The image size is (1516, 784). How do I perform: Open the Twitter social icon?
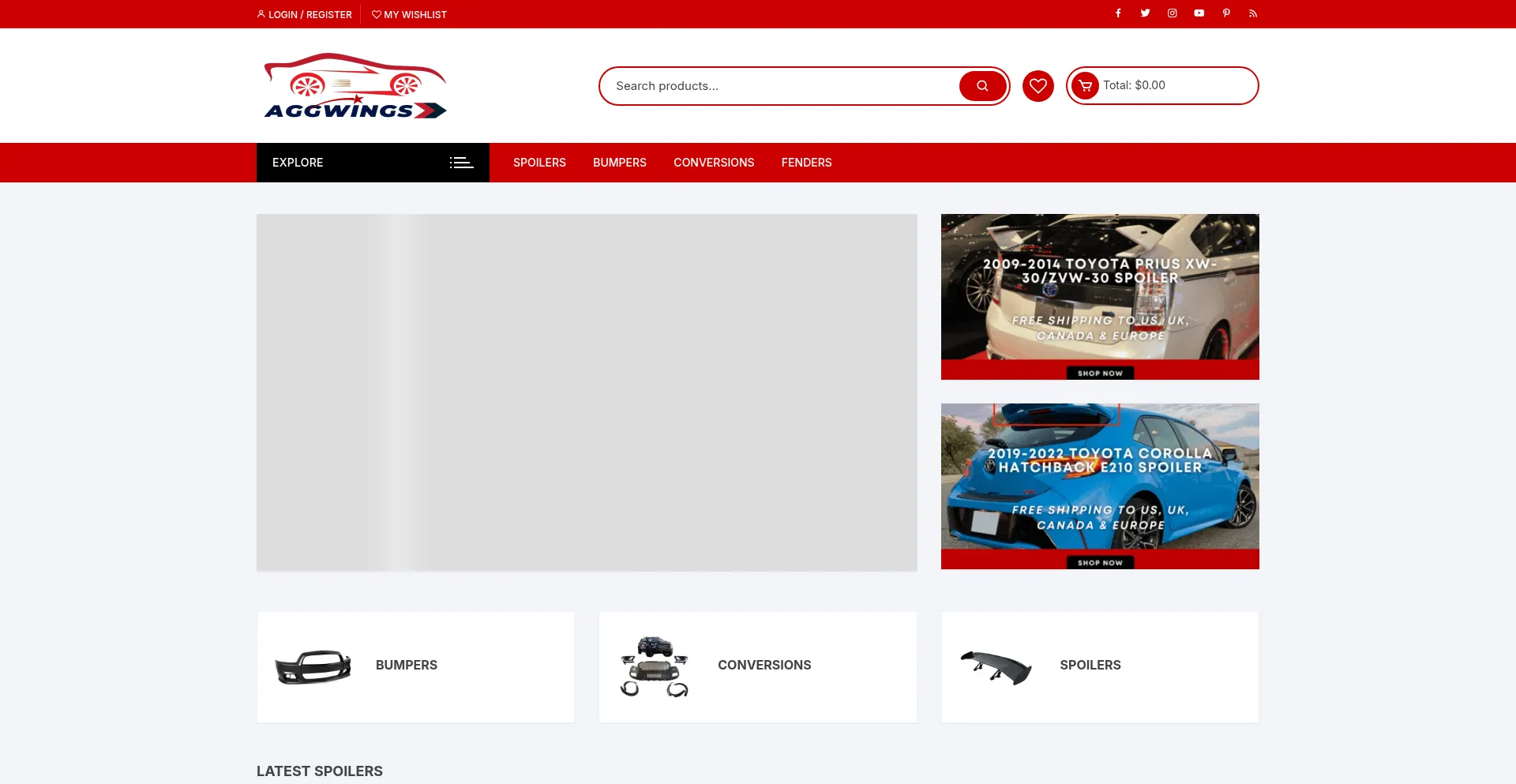1145,13
